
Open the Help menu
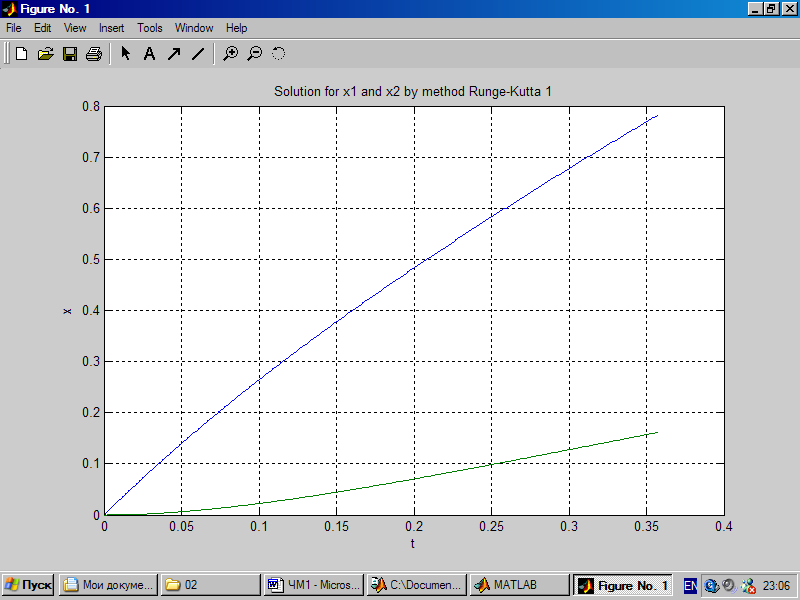point(236,28)
